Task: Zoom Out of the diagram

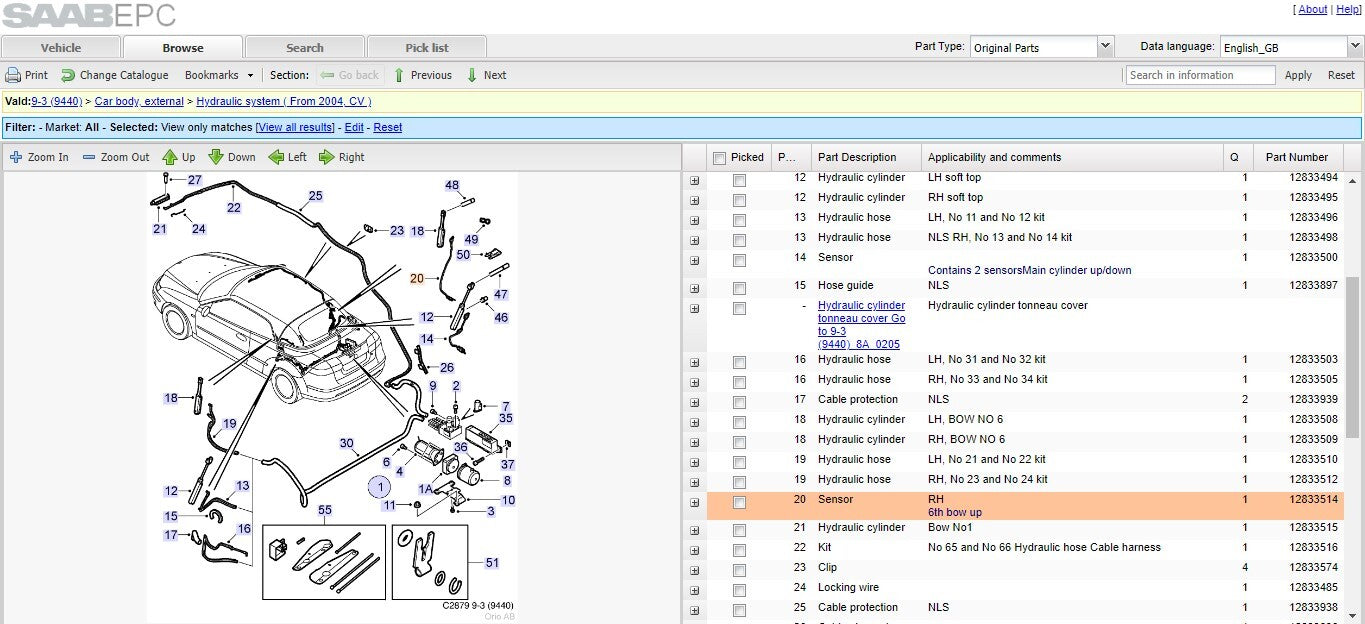Action: click(x=116, y=157)
